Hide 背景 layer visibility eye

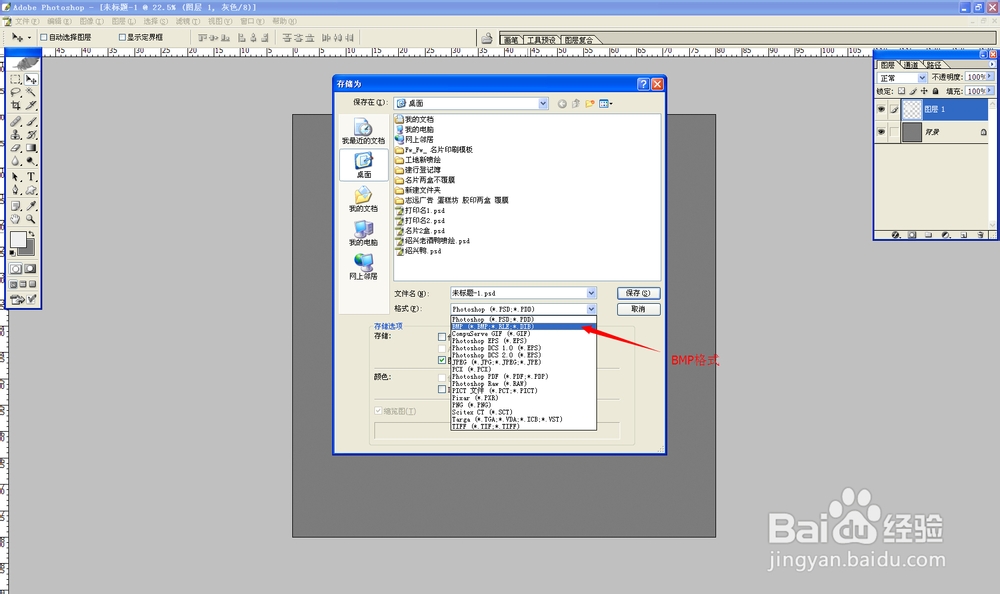(881, 132)
